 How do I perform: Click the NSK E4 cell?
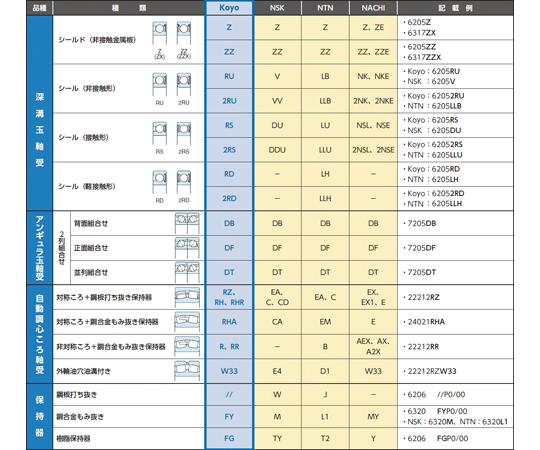point(277,371)
